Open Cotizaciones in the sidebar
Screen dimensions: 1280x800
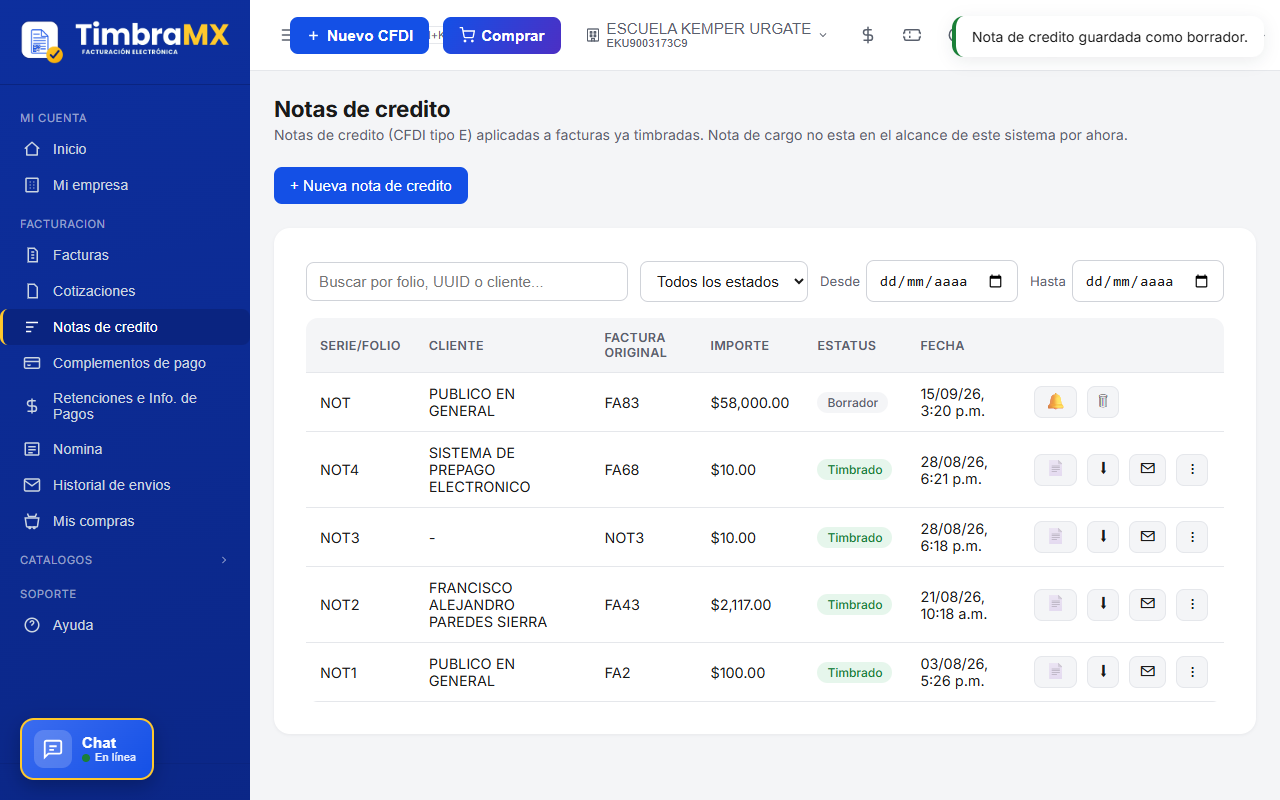[125, 291]
